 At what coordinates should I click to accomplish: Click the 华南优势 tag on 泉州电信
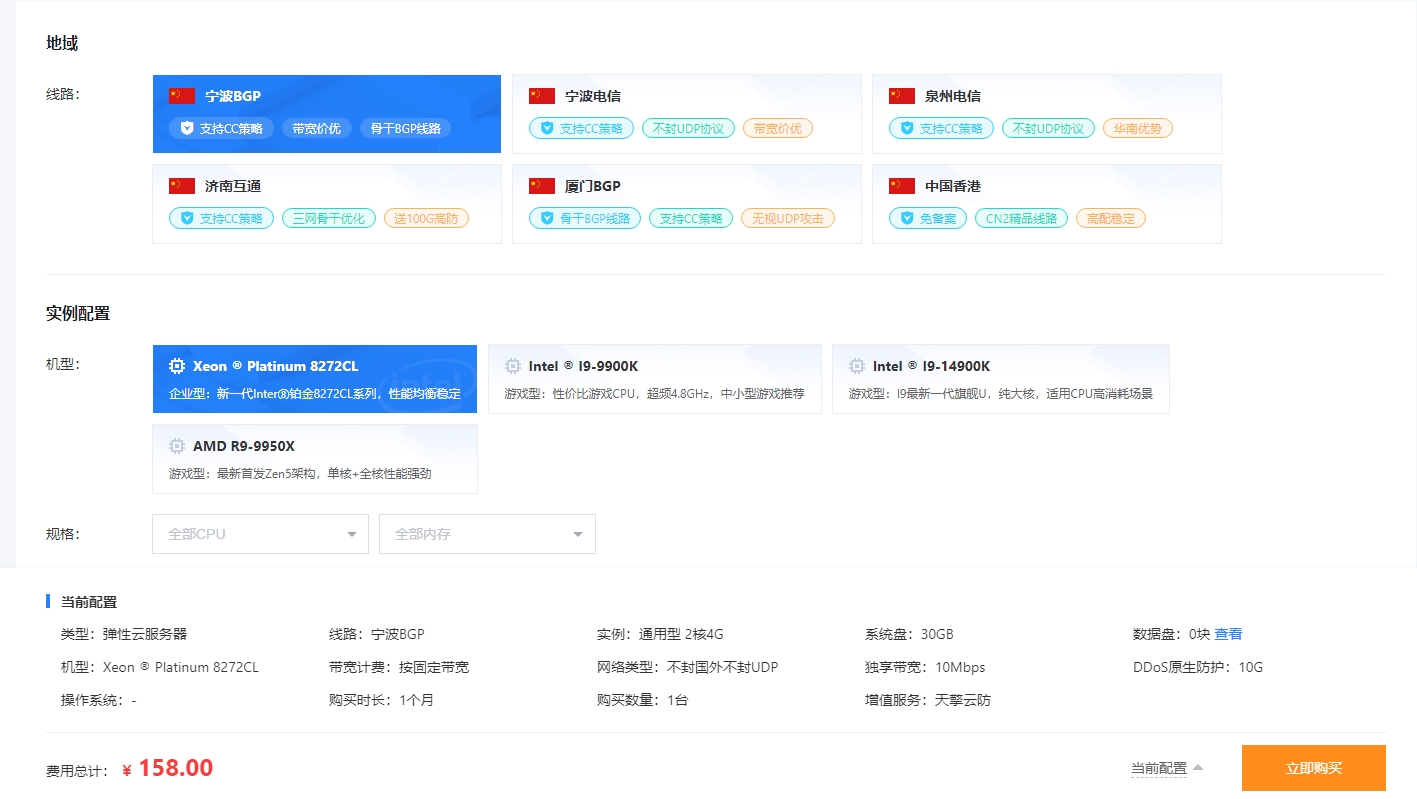click(x=1138, y=128)
